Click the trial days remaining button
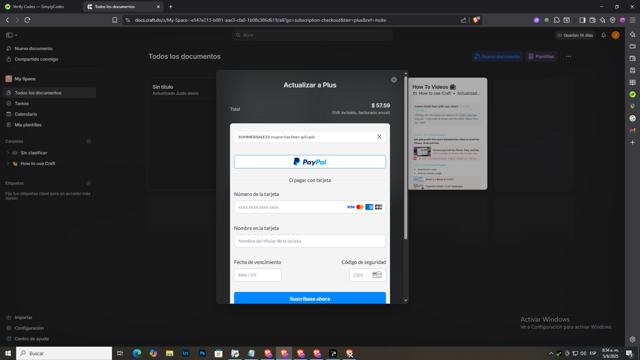The image size is (640, 360). point(575,36)
